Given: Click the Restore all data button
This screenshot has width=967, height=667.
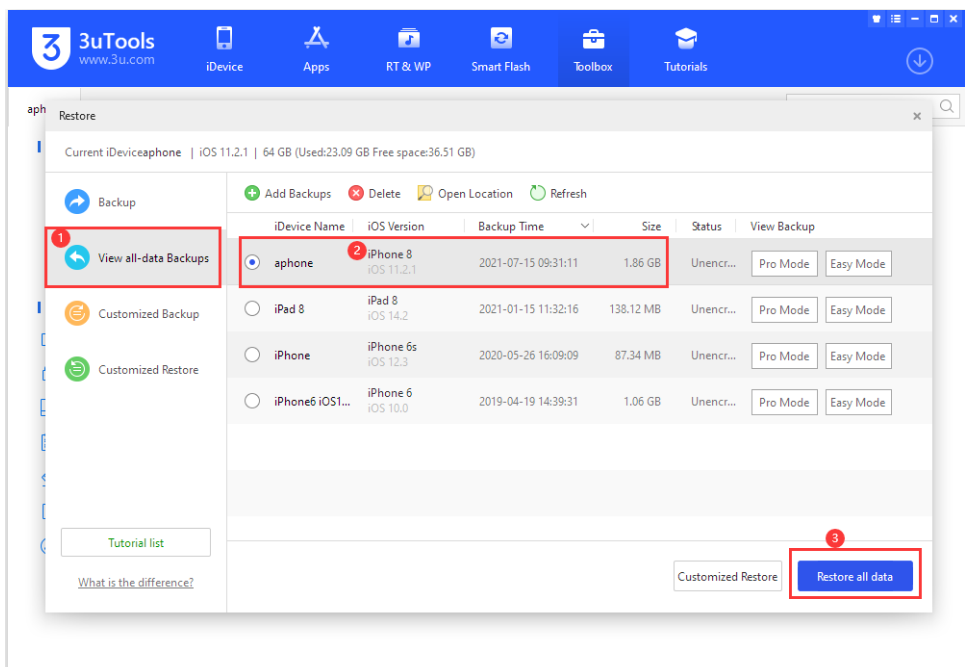Looking at the screenshot, I should pyautogui.click(x=855, y=575).
